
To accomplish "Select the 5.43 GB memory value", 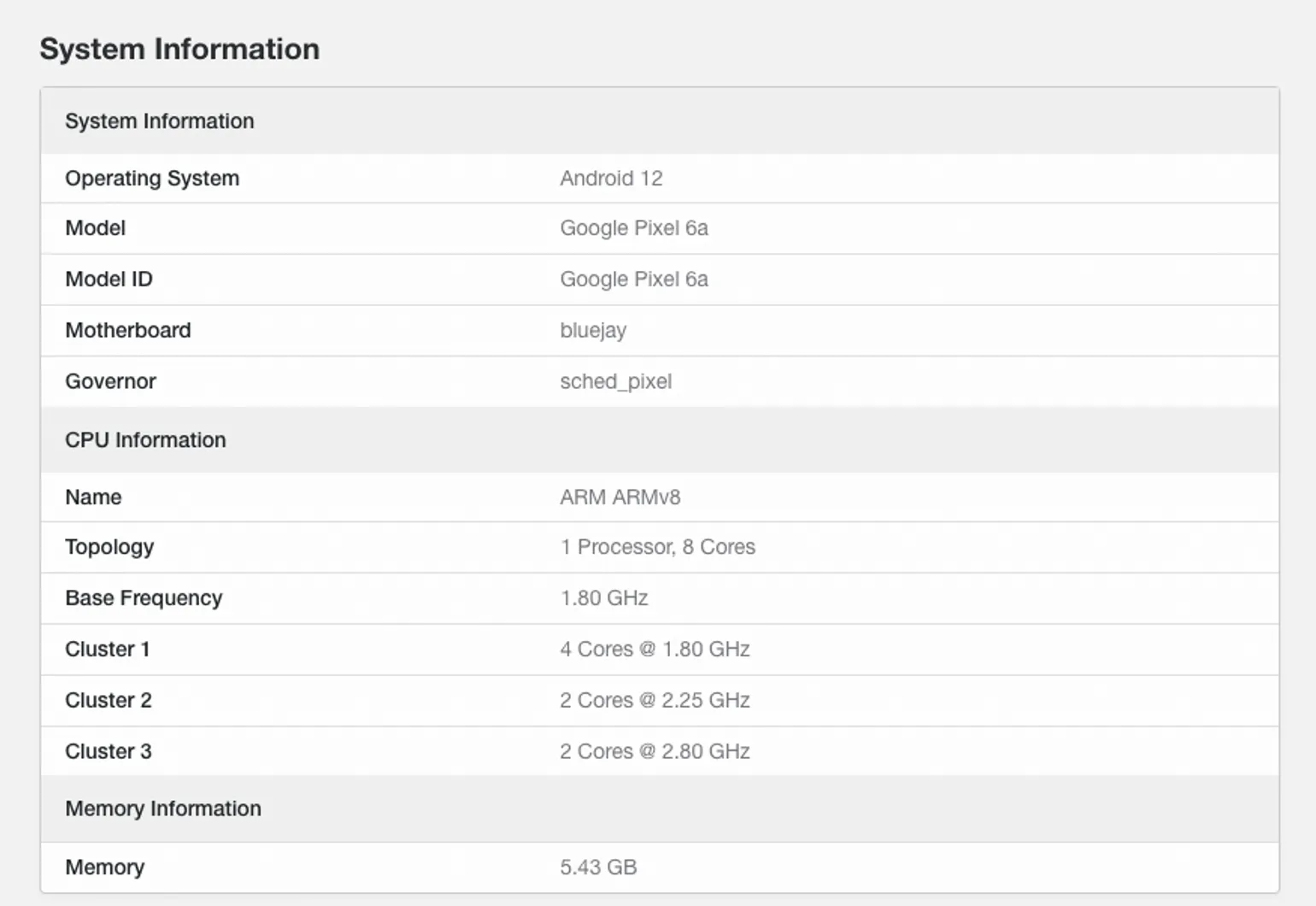I will [598, 867].
